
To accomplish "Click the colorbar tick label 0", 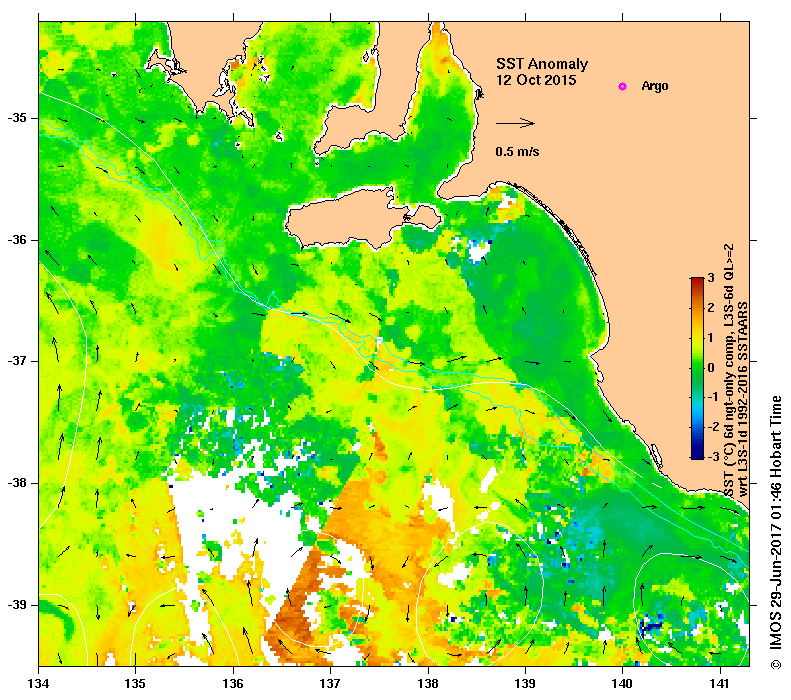I will point(711,368).
